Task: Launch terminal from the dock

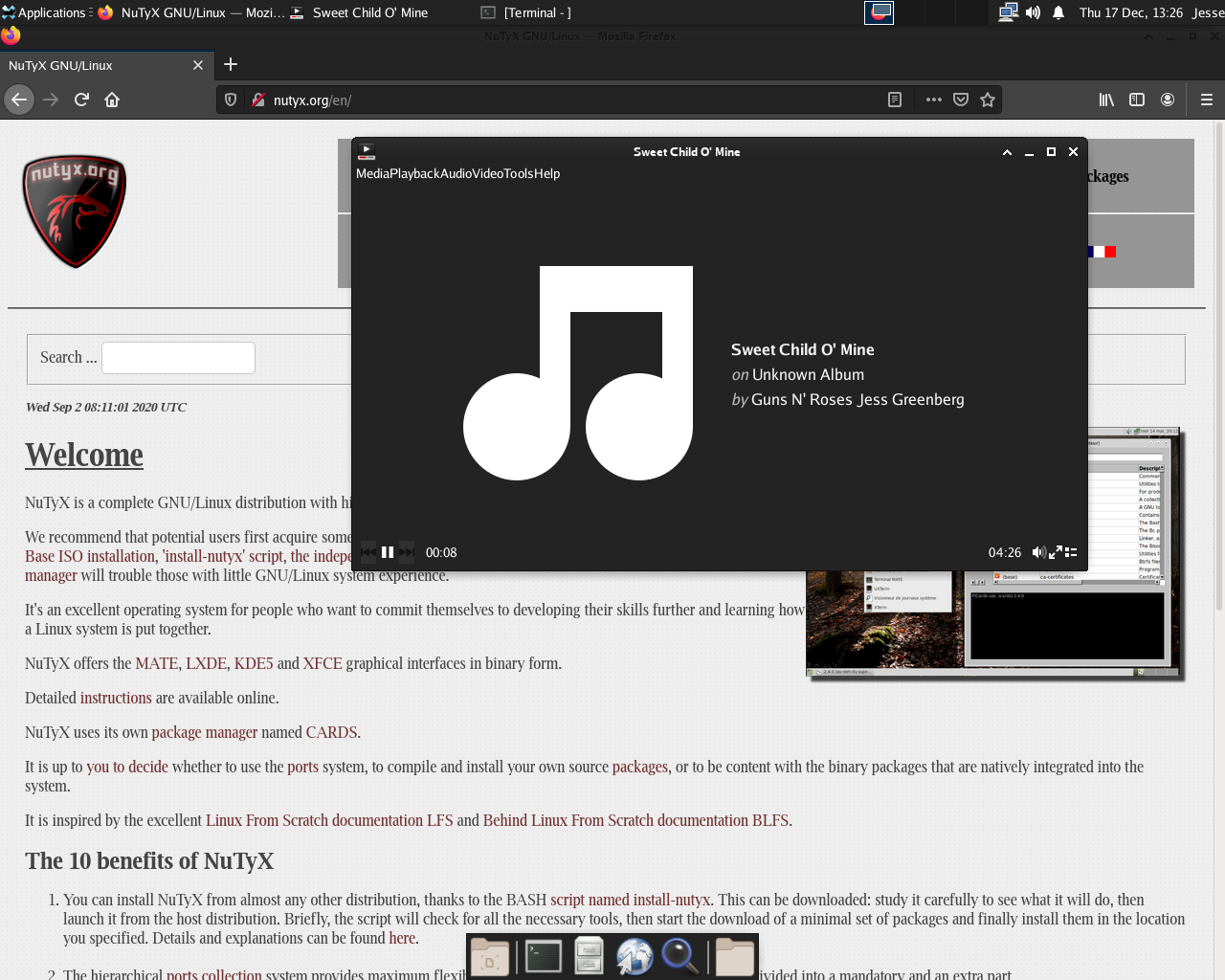Action: [543, 956]
